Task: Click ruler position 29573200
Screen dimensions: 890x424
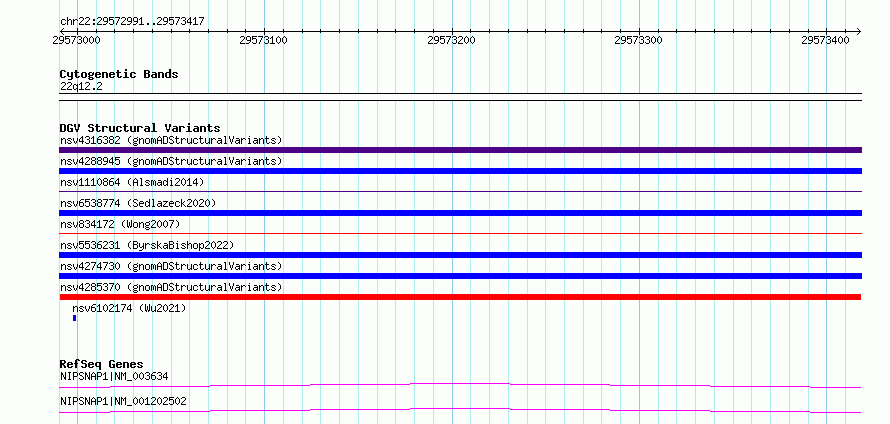Action: tap(451, 40)
